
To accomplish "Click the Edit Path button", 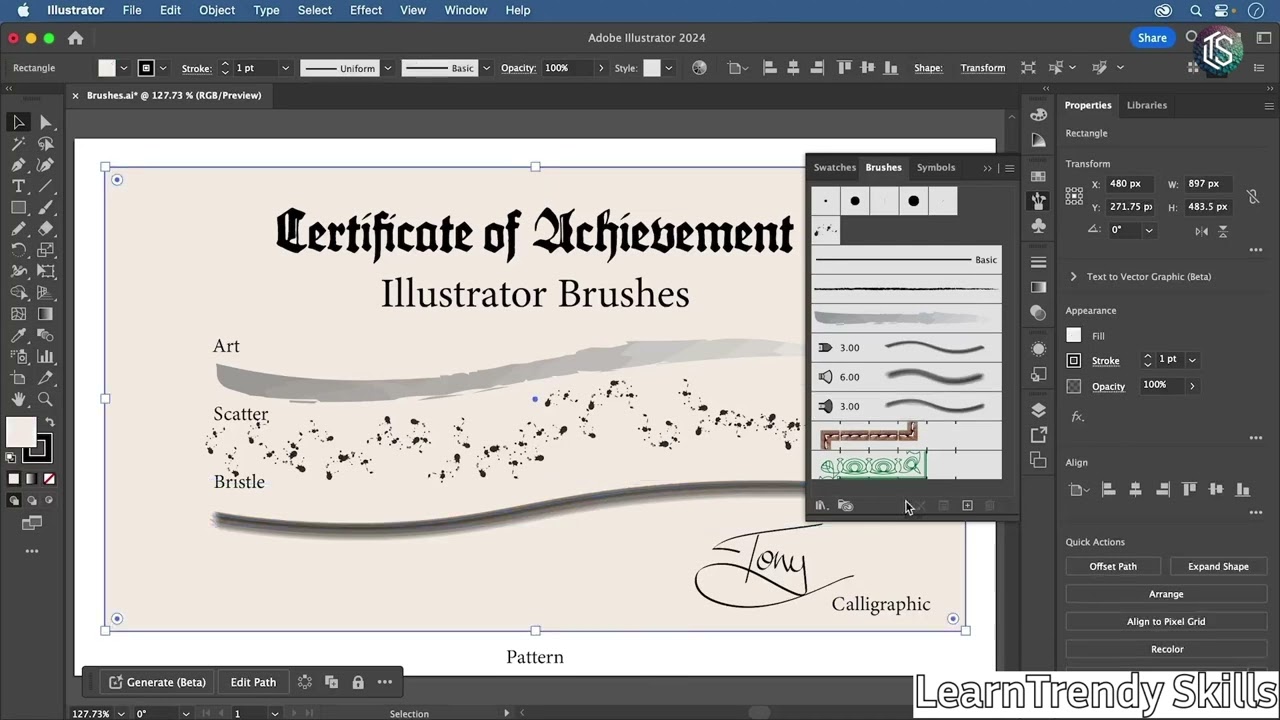I will (253, 682).
